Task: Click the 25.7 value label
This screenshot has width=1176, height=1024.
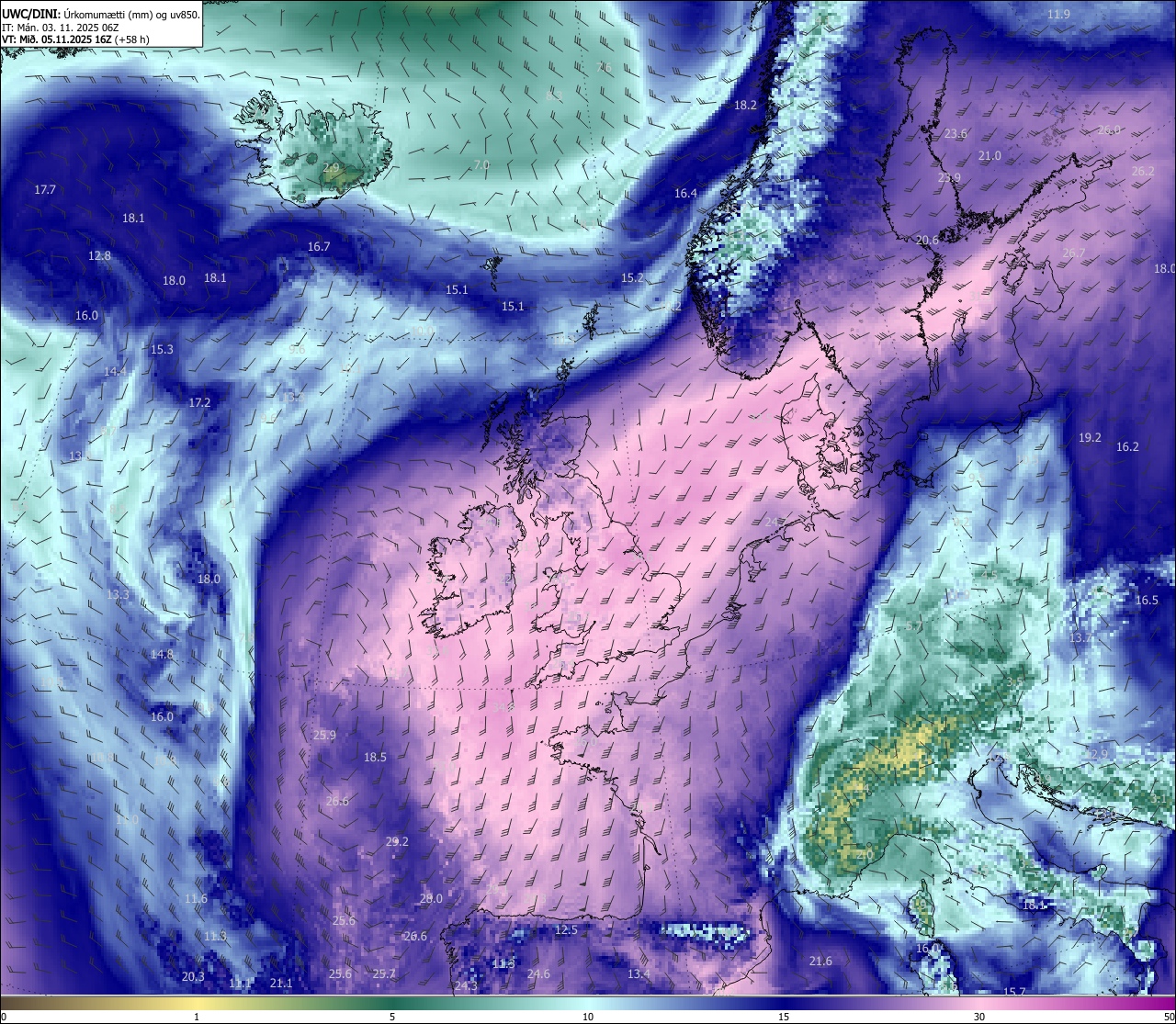Action: [x=384, y=974]
